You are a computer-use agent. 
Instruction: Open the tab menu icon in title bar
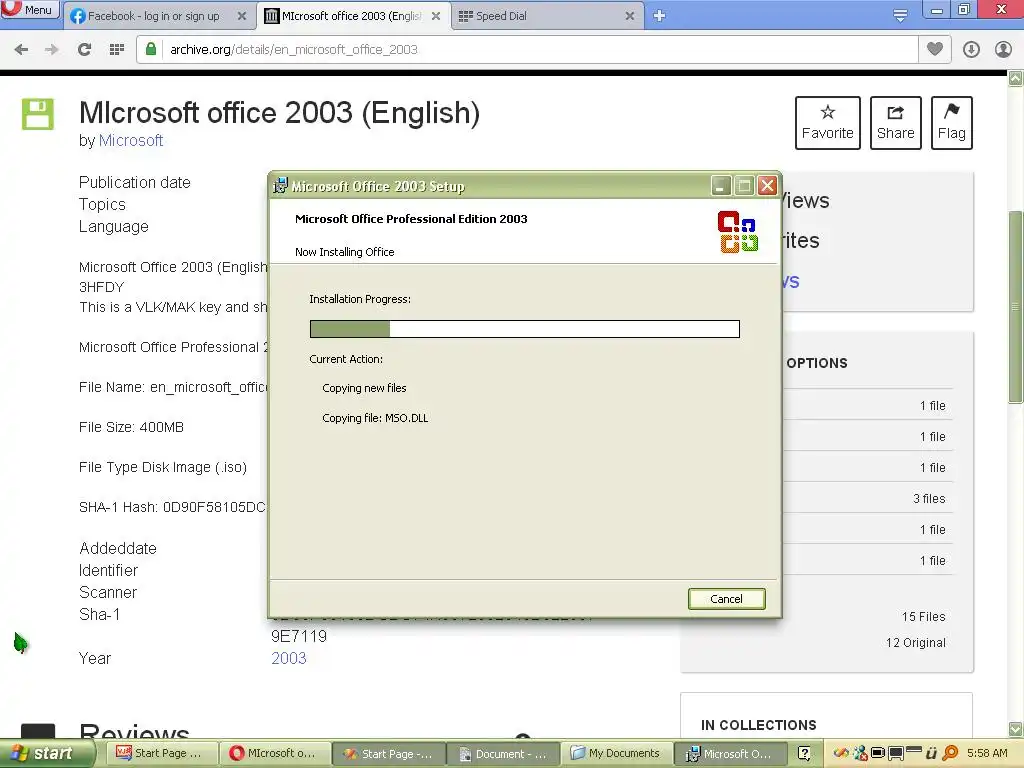click(x=900, y=16)
